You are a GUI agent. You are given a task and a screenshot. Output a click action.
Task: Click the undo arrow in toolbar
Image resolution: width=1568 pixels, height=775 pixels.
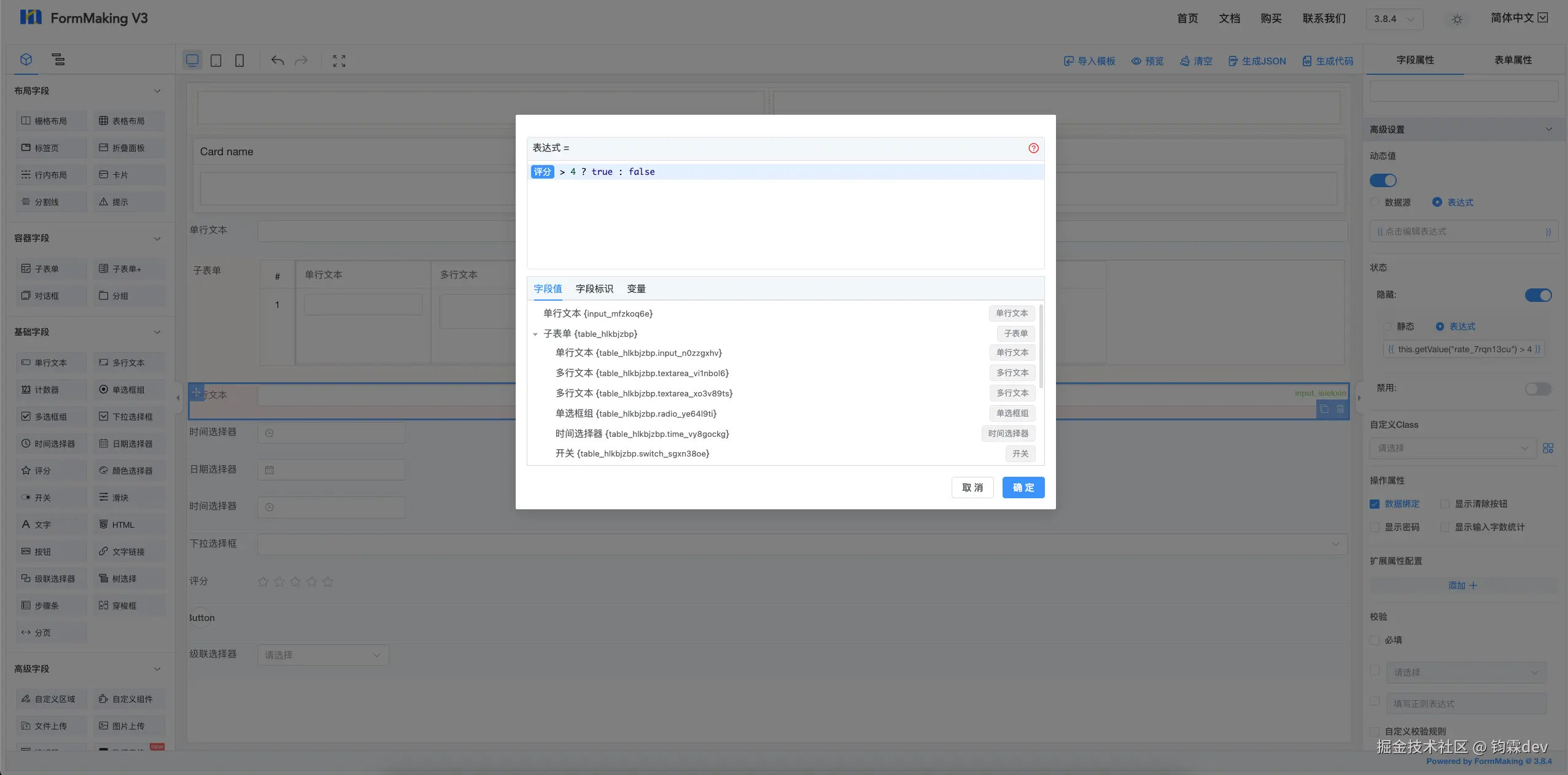point(278,61)
